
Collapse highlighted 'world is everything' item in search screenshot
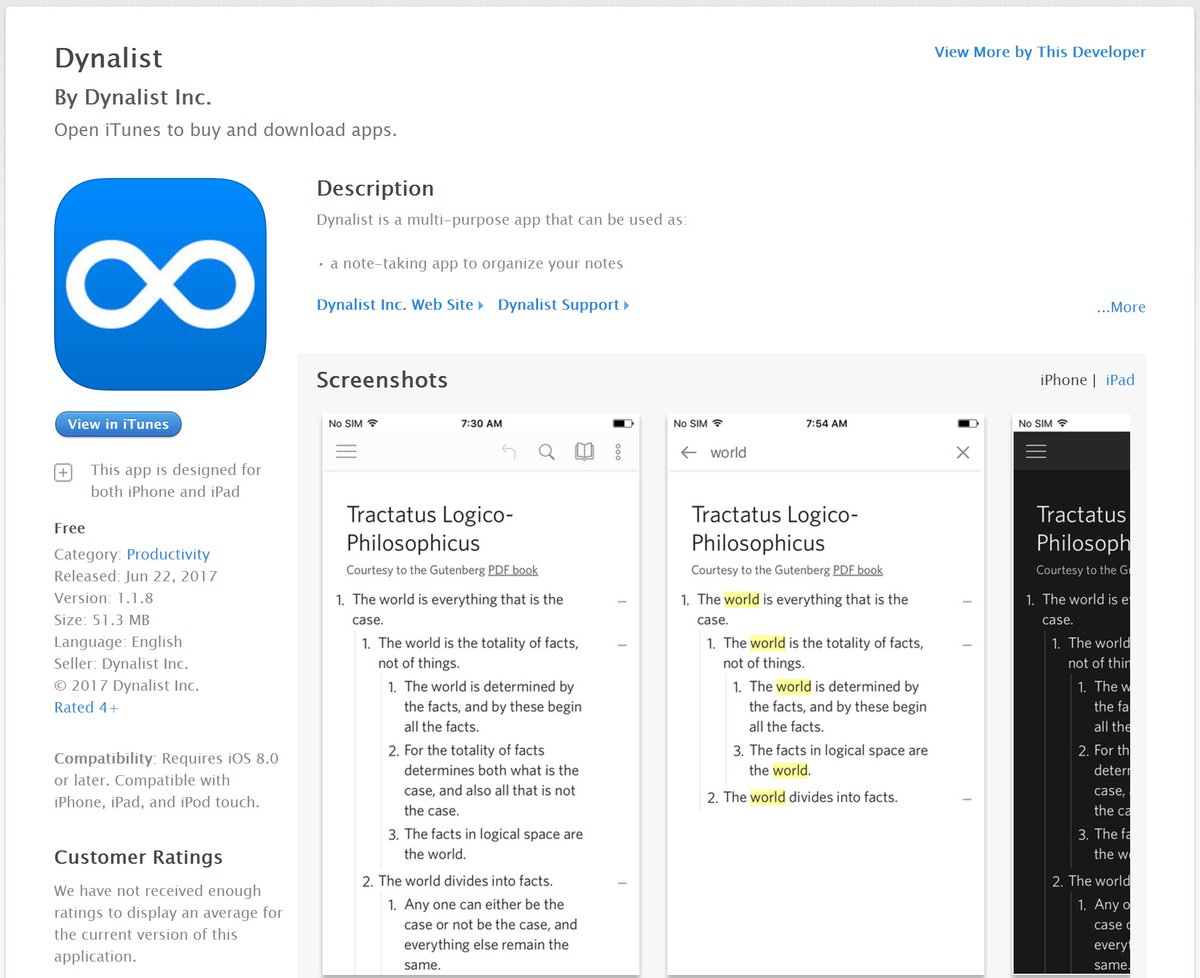967,601
